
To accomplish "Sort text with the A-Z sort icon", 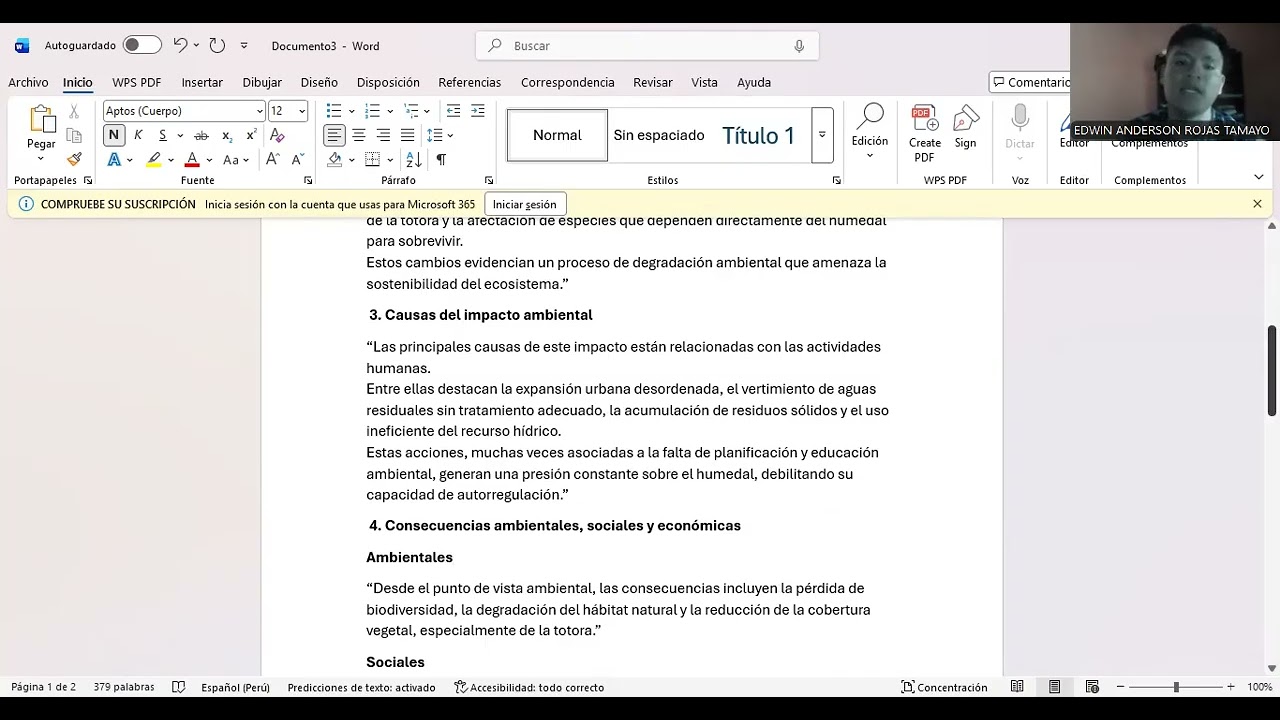I will tap(415, 160).
